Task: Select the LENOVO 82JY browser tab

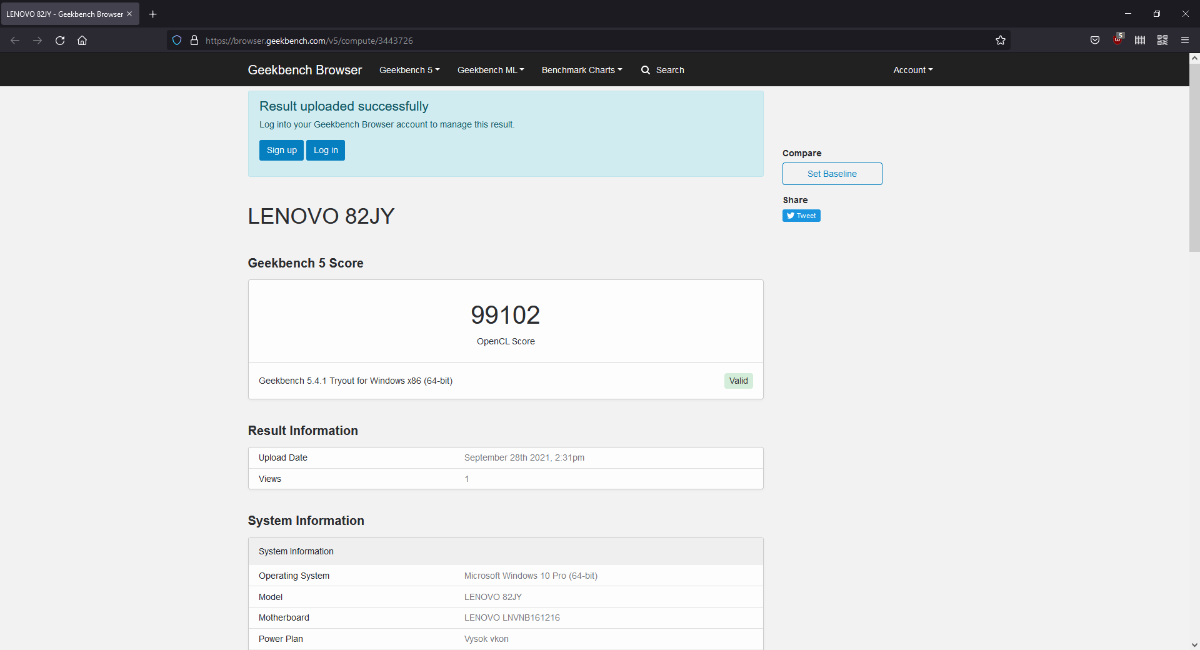Action: click(64, 14)
